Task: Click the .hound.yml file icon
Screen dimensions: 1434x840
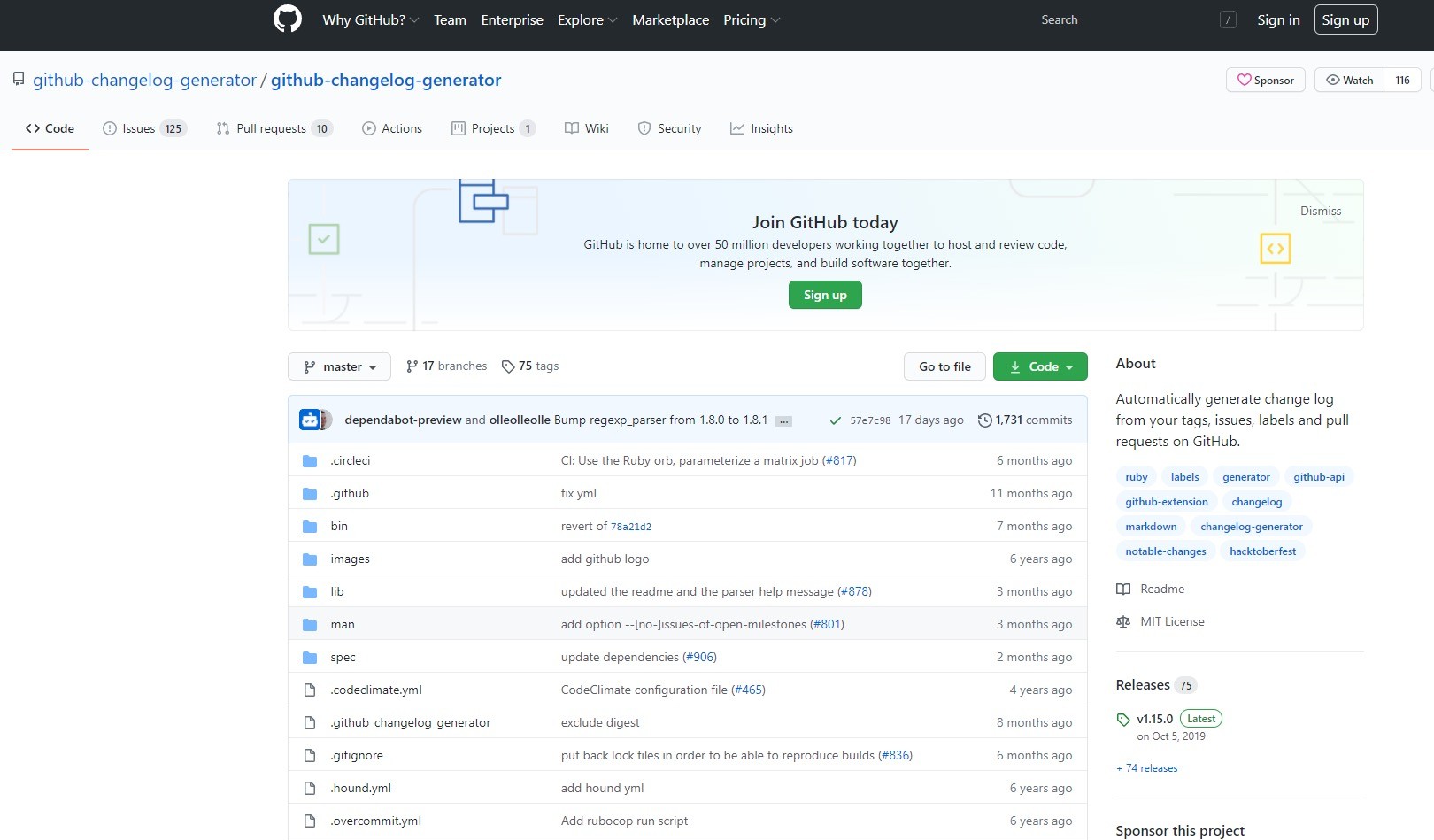Action: click(x=310, y=789)
